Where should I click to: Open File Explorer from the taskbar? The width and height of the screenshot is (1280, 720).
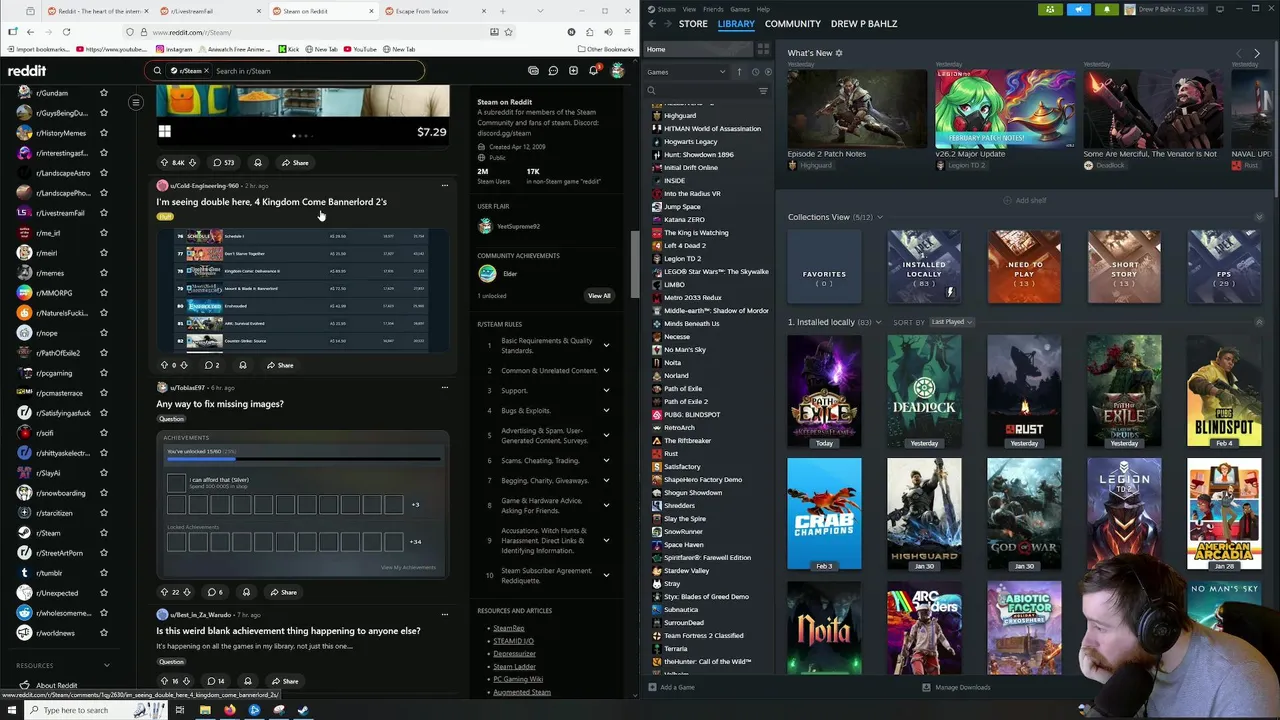[205, 710]
